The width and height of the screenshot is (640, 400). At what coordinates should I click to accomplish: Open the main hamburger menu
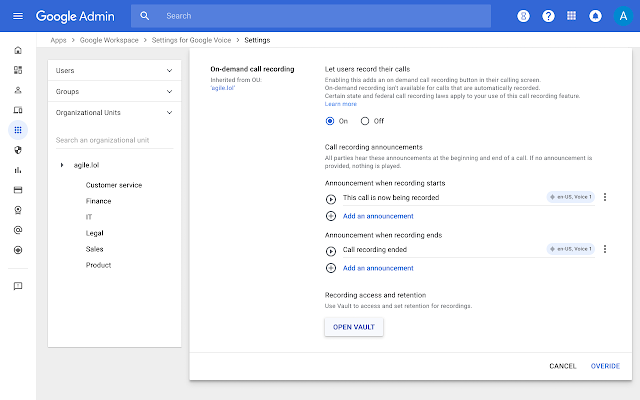[17, 16]
